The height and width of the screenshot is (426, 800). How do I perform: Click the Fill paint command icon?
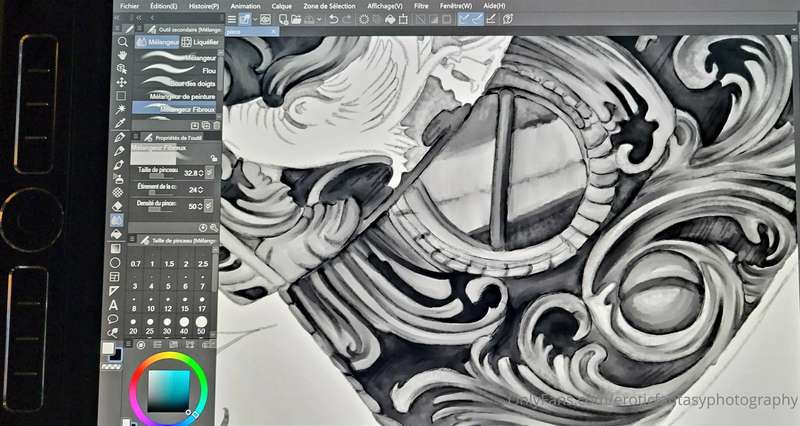coord(390,19)
